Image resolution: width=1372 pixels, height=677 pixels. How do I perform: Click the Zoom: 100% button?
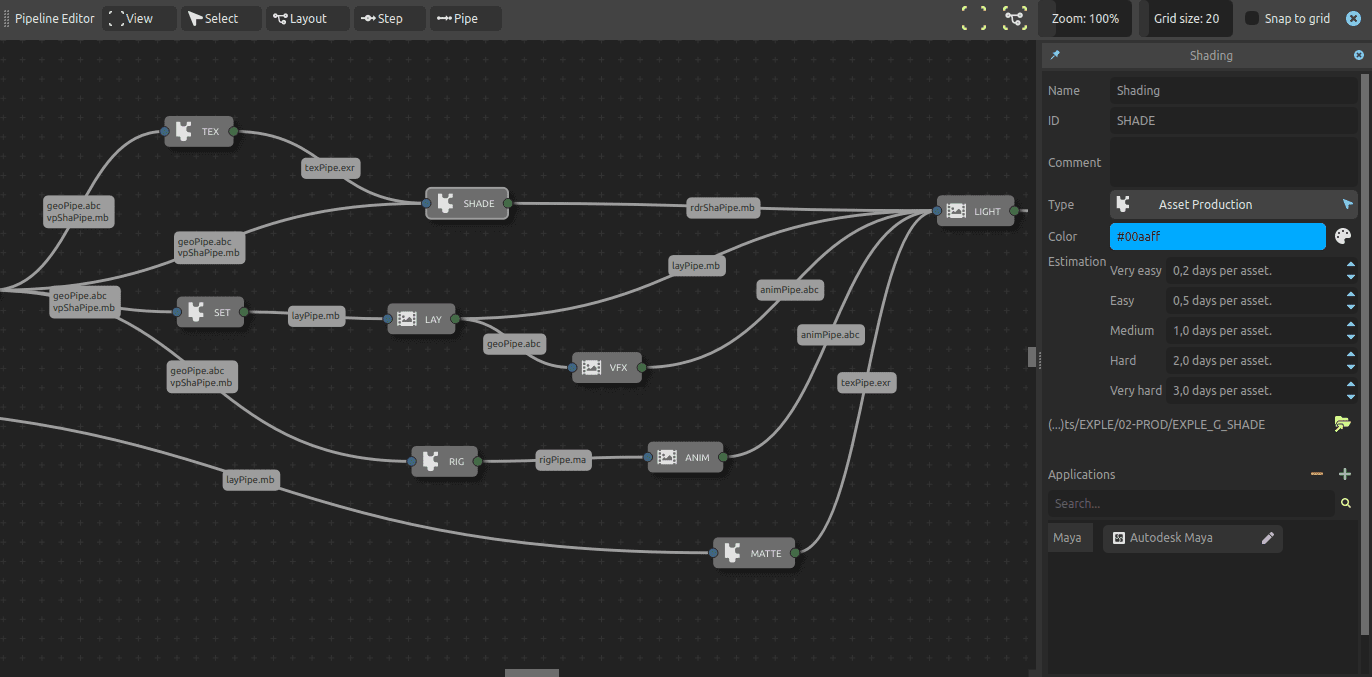(x=1085, y=18)
